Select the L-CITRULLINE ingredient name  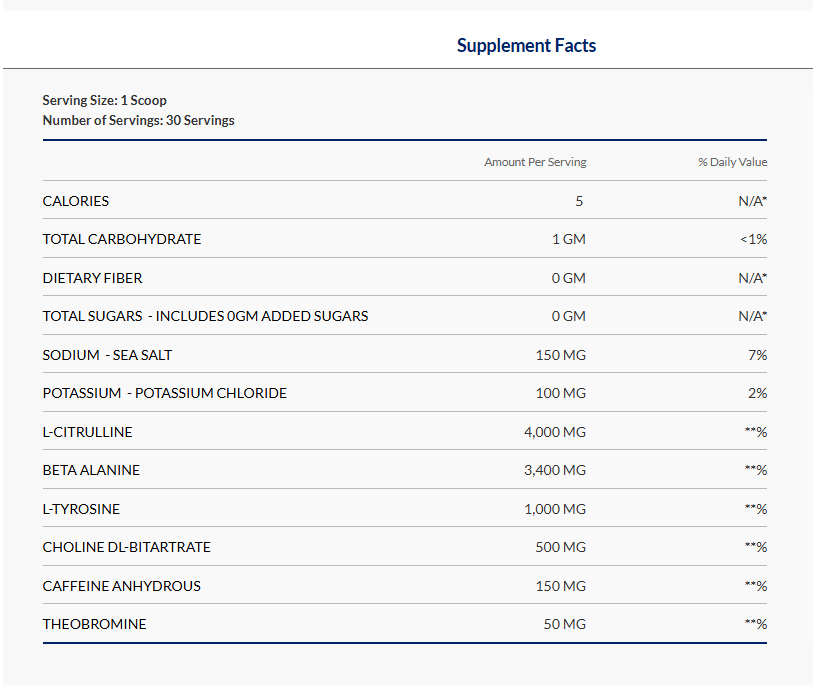coord(87,432)
